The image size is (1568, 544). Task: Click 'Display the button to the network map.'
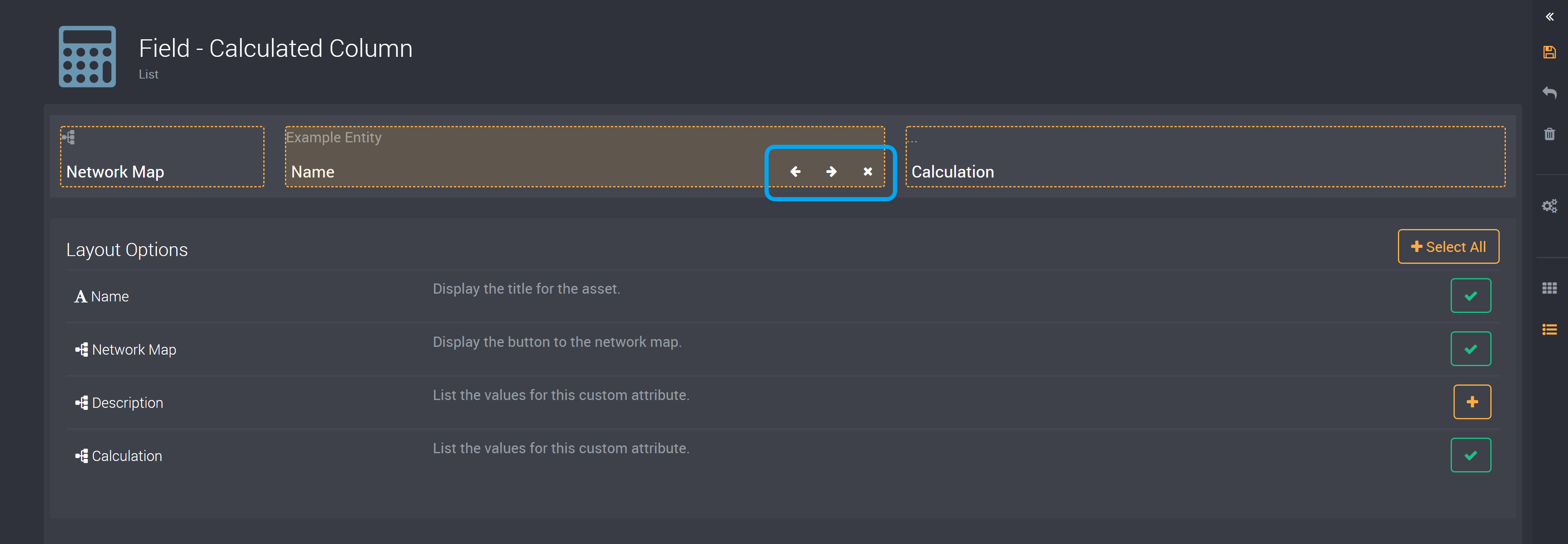coord(557,342)
